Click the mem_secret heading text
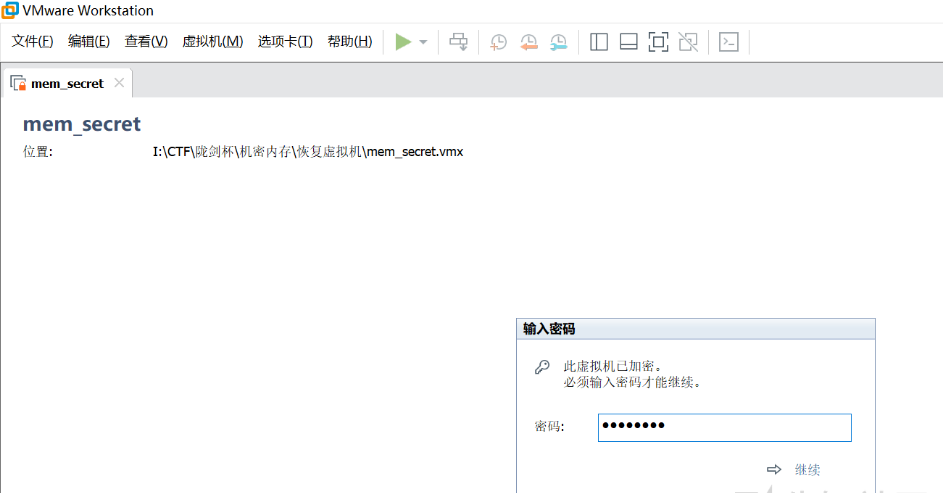Viewport: 943px width, 493px height. click(82, 124)
